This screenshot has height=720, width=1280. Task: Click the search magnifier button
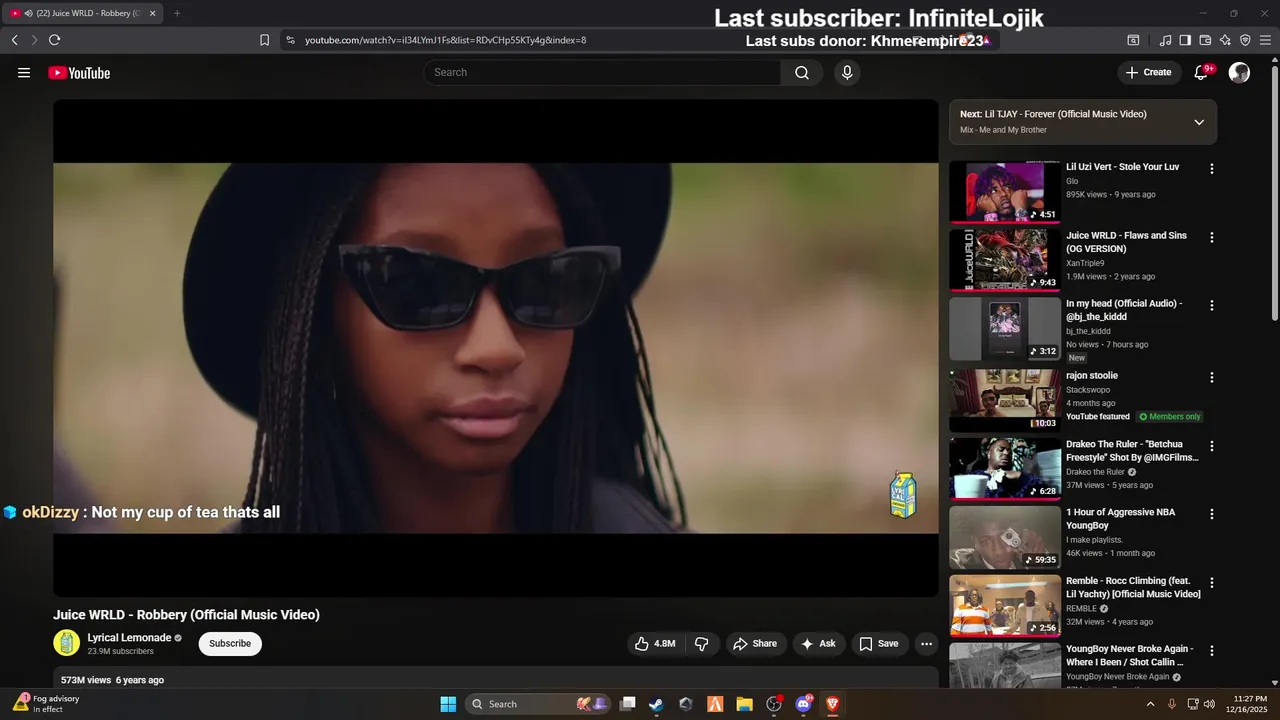pyautogui.click(x=802, y=72)
